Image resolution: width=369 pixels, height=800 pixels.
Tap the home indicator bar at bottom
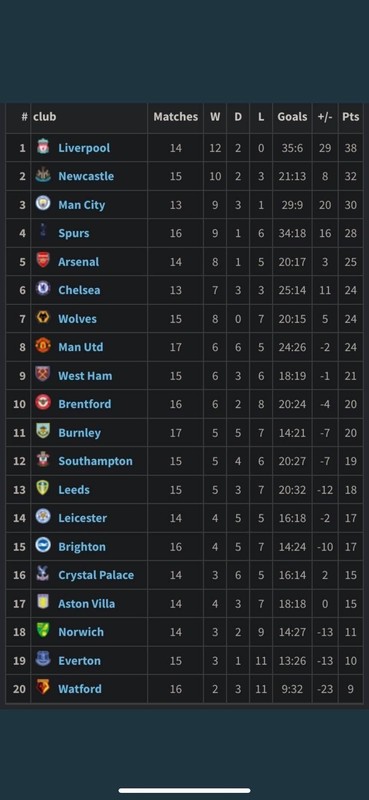click(184, 790)
